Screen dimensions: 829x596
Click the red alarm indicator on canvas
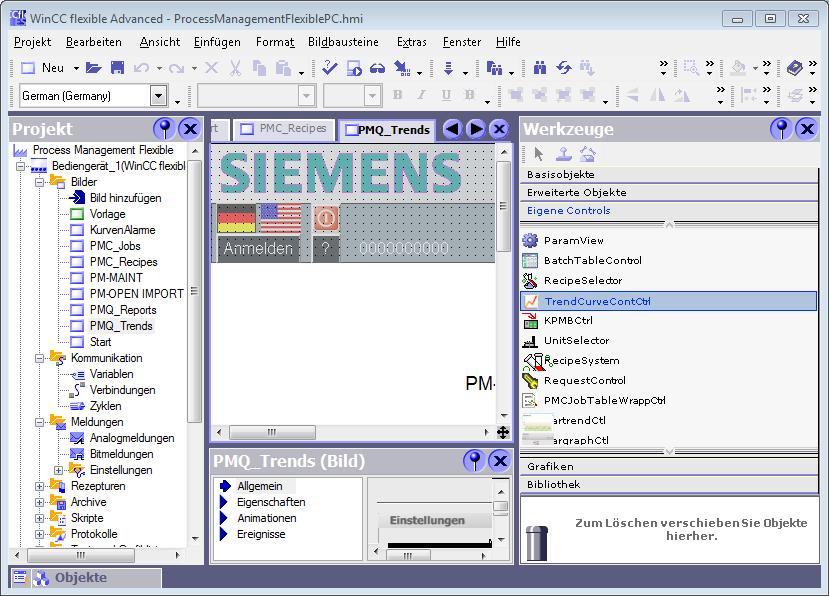[x=326, y=218]
